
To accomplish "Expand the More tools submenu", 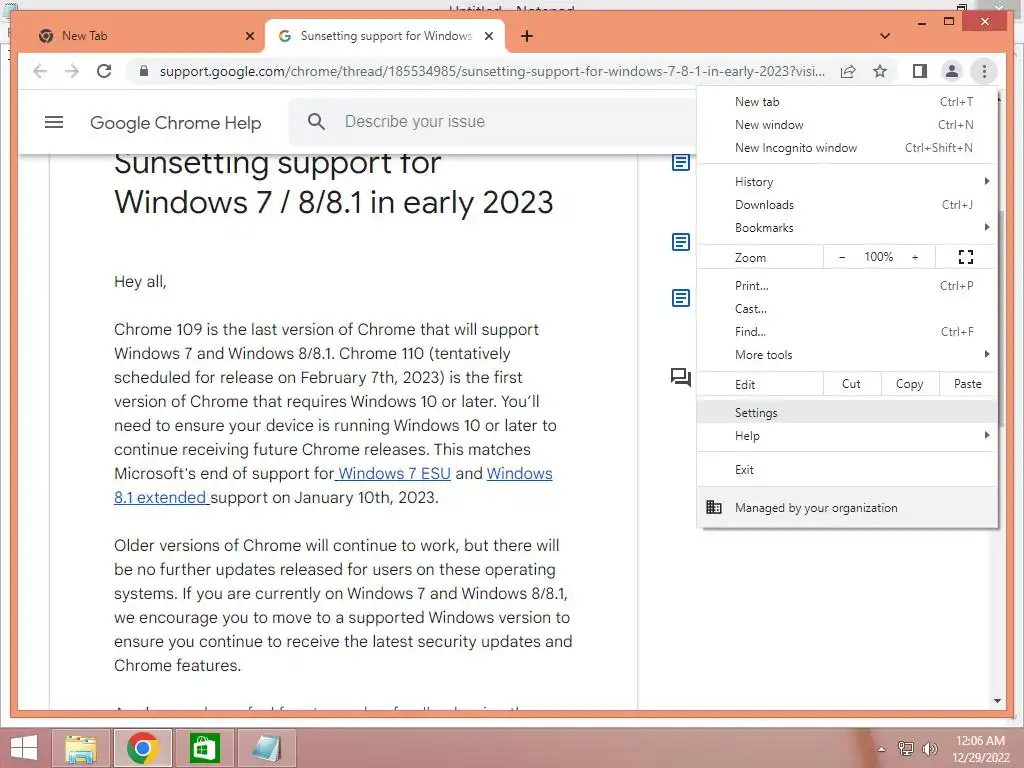I will (x=847, y=355).
